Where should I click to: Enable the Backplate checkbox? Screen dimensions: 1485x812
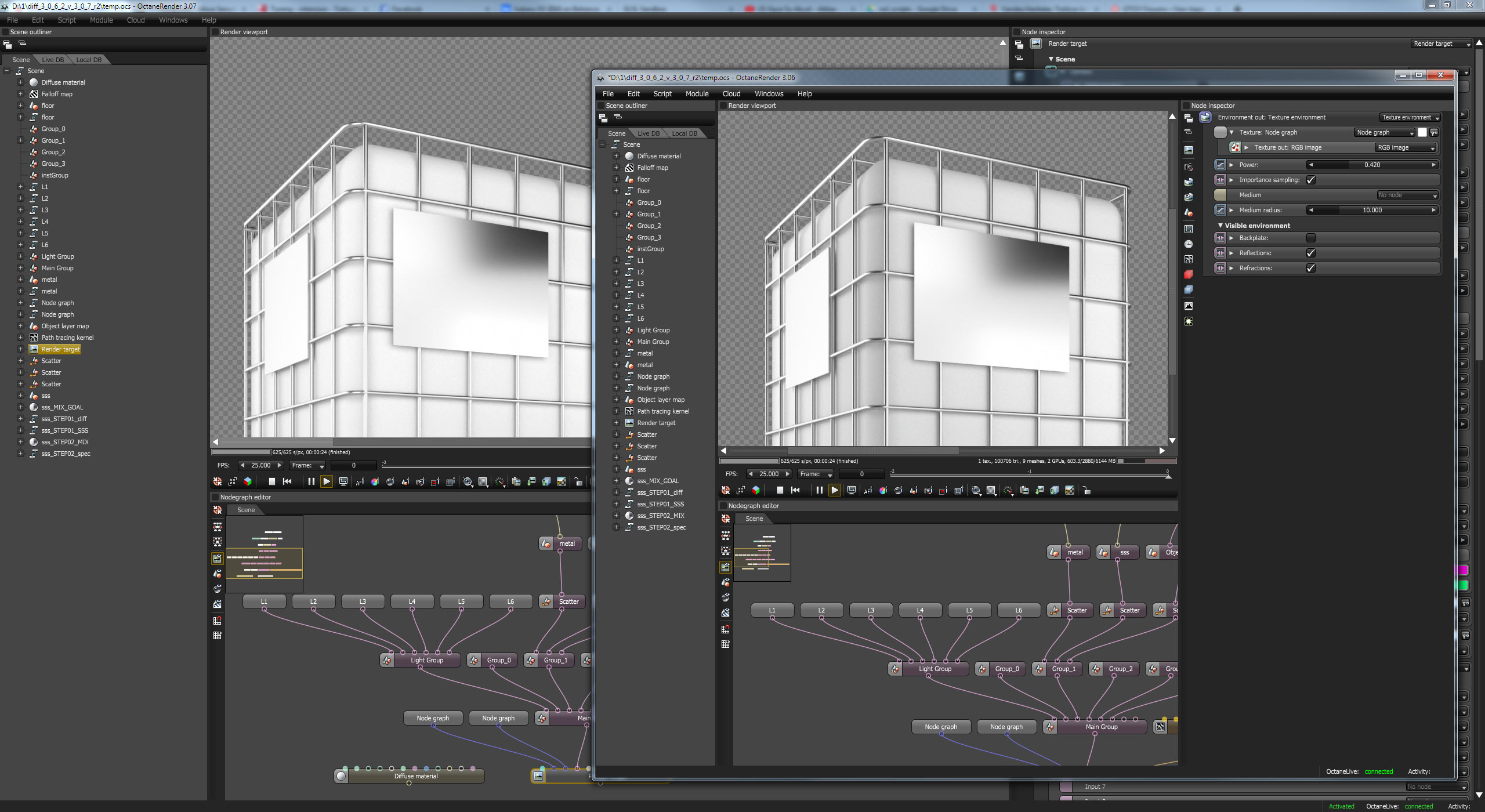(1310, 238)
